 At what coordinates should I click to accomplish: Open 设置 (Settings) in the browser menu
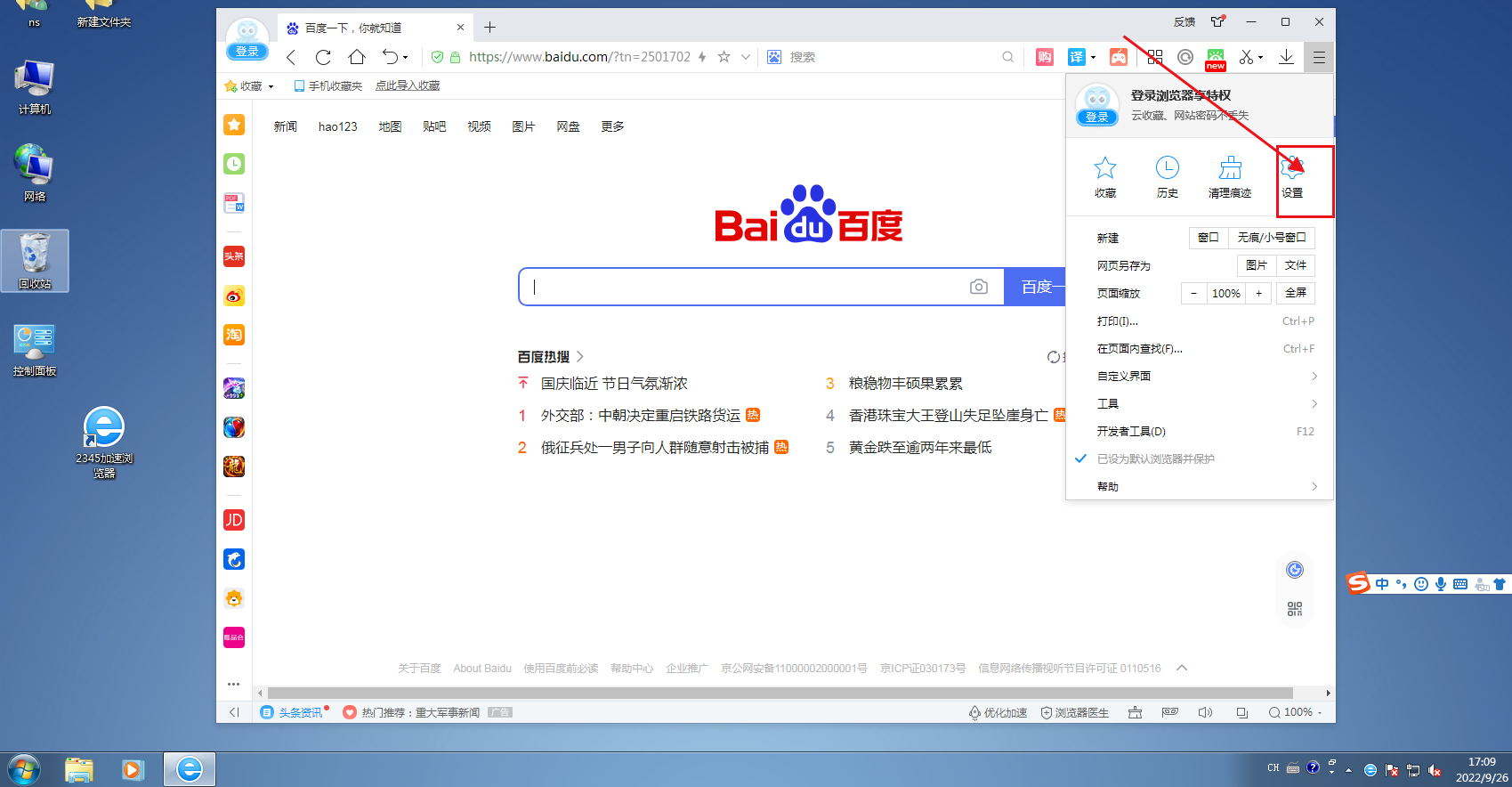1292,176
